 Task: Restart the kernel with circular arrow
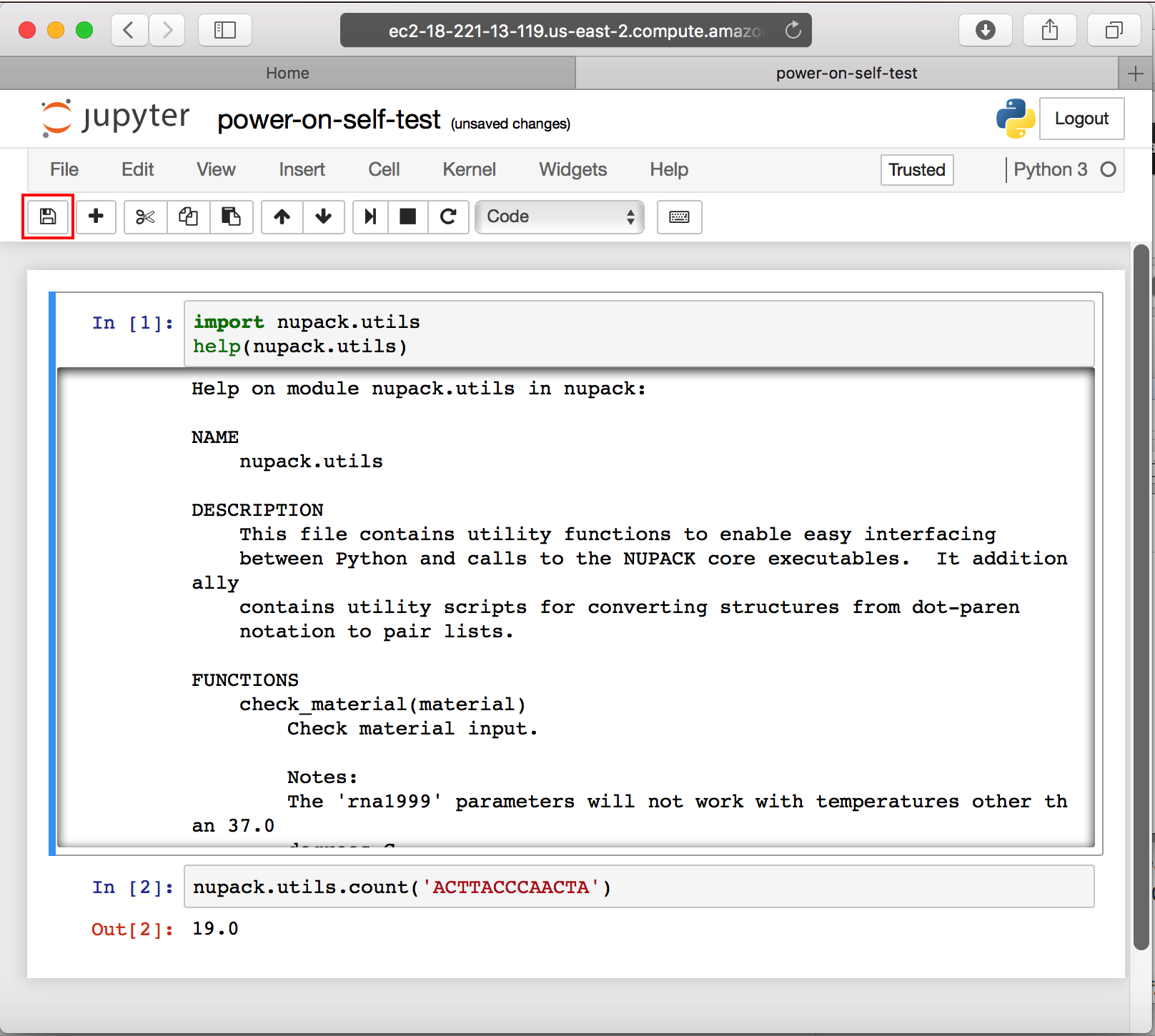448,216
